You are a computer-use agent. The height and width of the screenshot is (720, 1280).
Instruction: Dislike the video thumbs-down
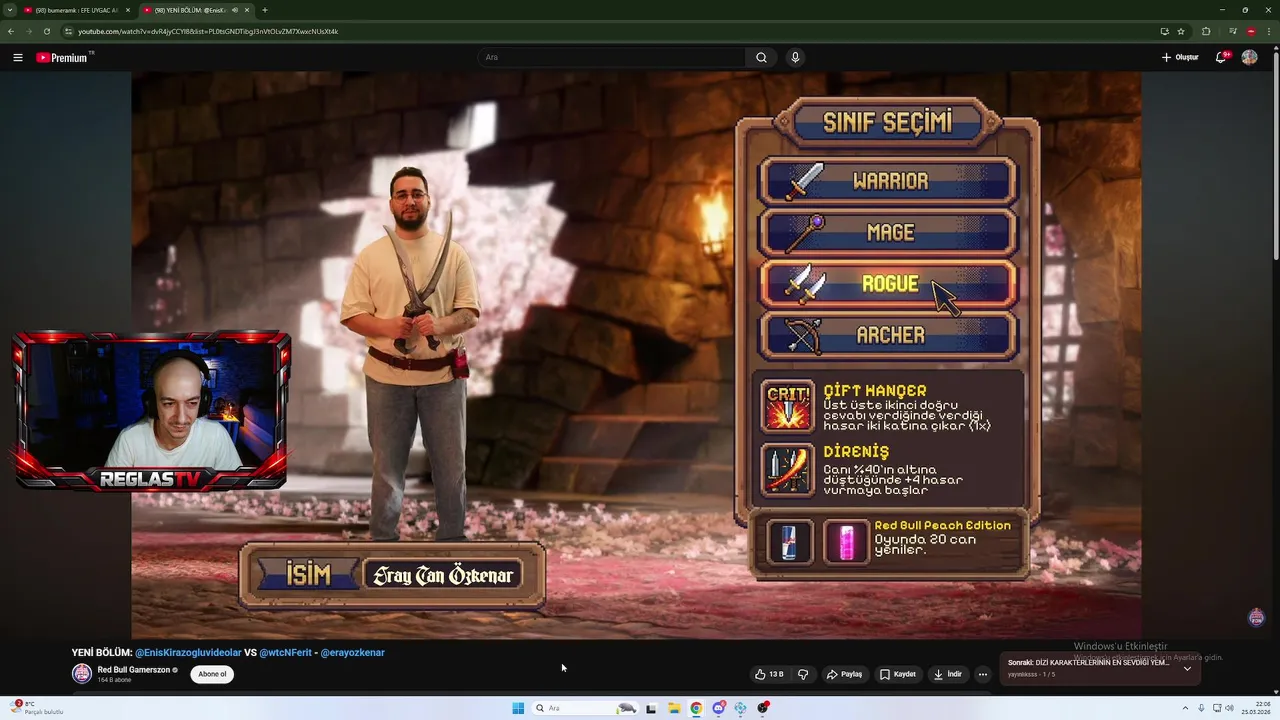point(803,674)
